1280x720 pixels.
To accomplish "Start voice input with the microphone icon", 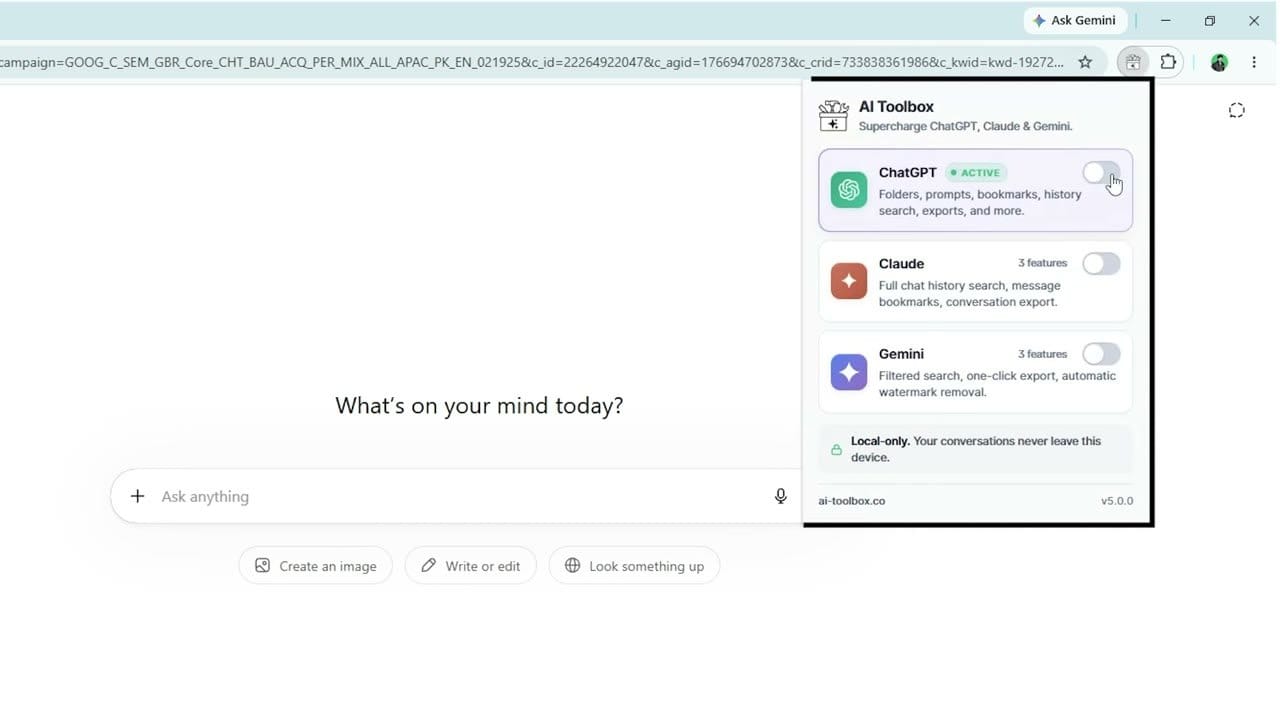I will [x=781, y=496].
